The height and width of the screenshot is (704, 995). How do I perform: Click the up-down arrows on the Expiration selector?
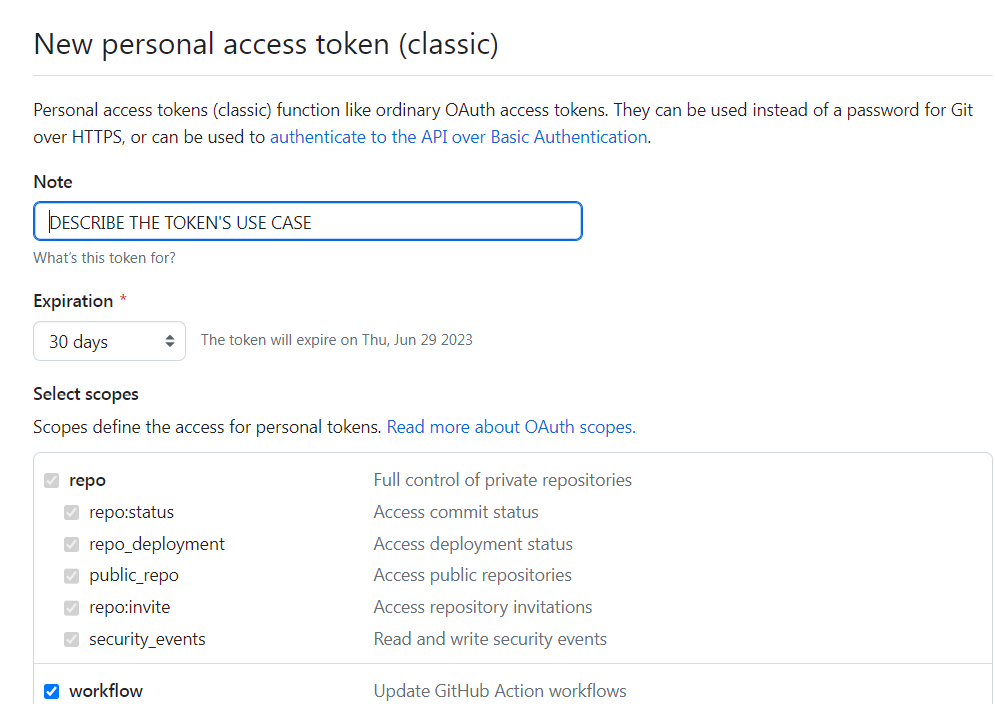coord(169,342)
